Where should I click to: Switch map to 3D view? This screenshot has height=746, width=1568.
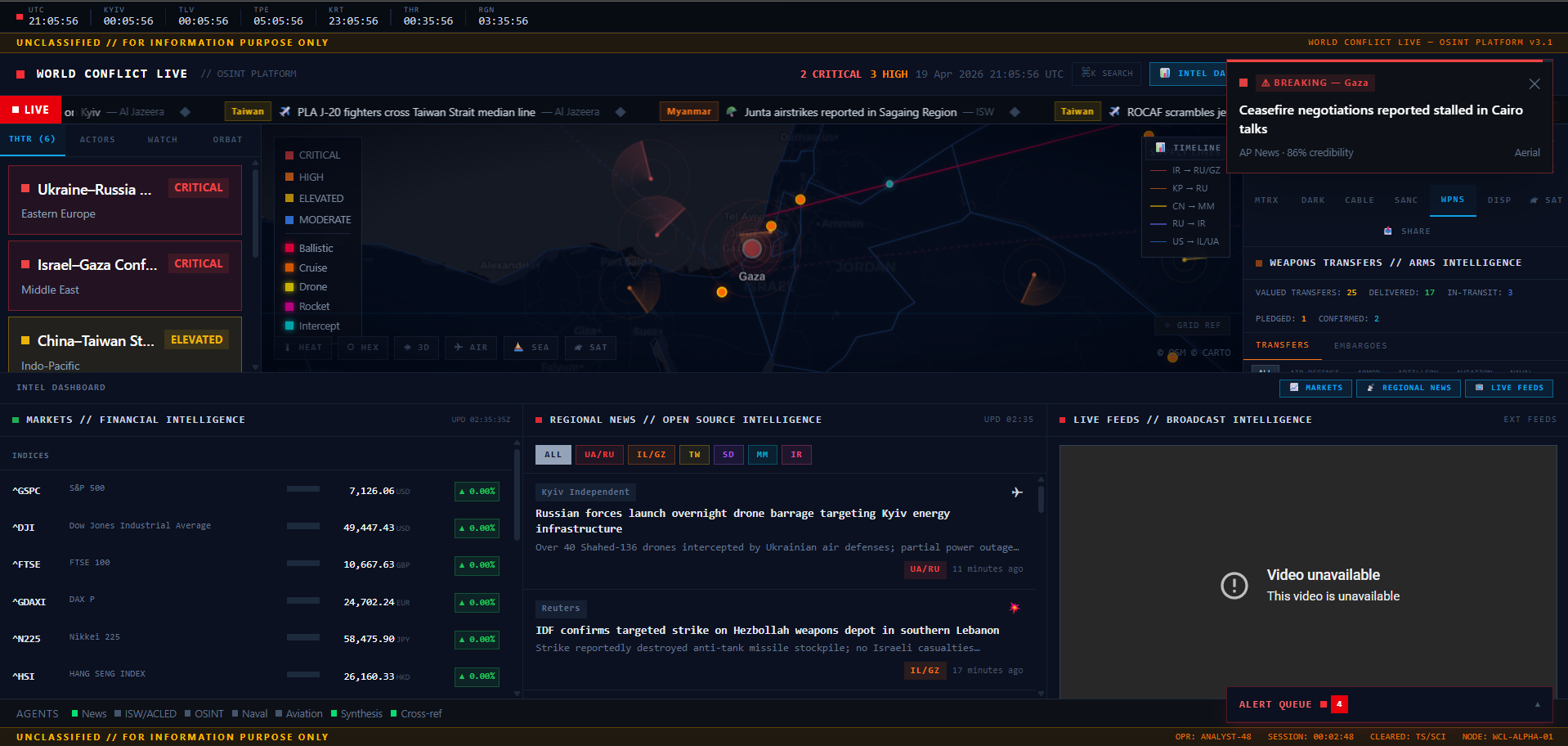pos(416,348)
